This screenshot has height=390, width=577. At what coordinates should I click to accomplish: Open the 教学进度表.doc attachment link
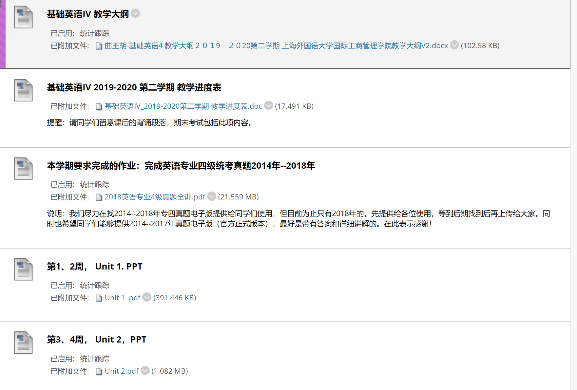183,106
